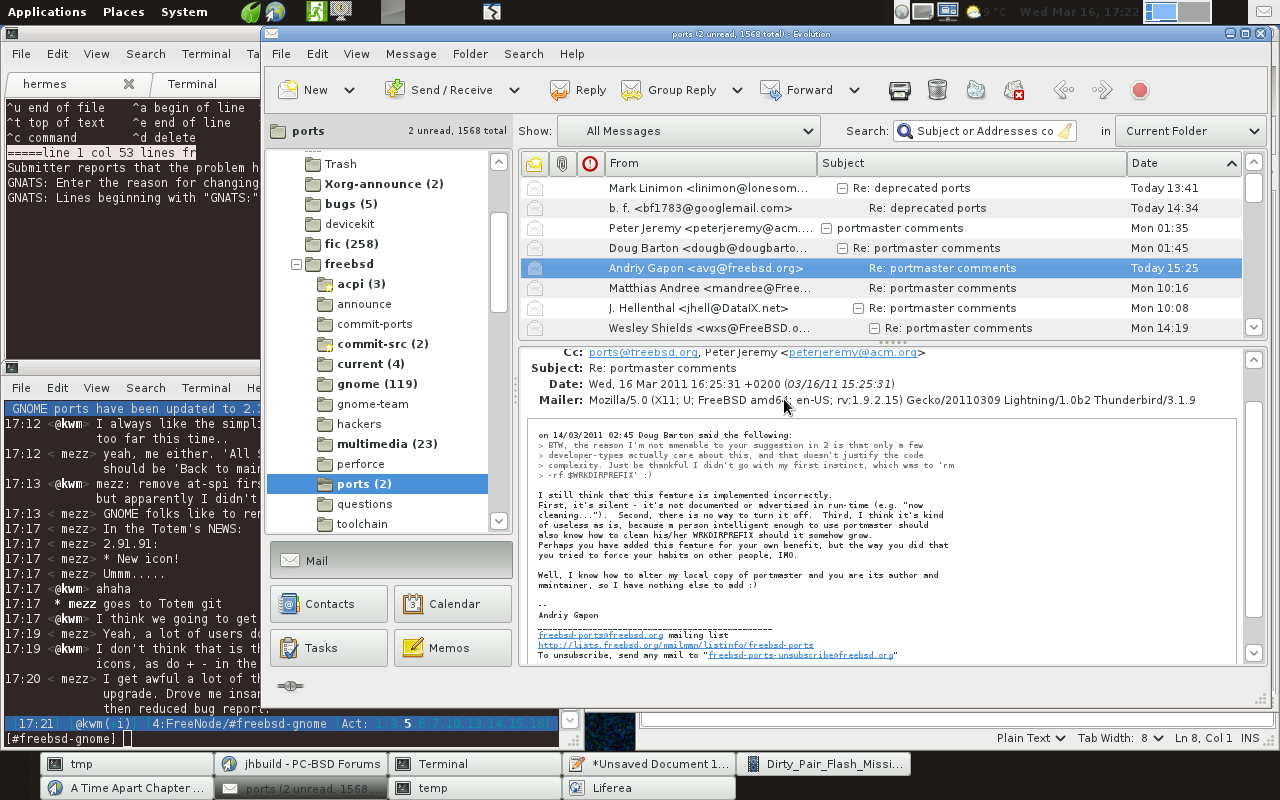Open the Message menu in Evolution
The height and width of the screenshot is (800, 1280).
click(x=411, y=54)
